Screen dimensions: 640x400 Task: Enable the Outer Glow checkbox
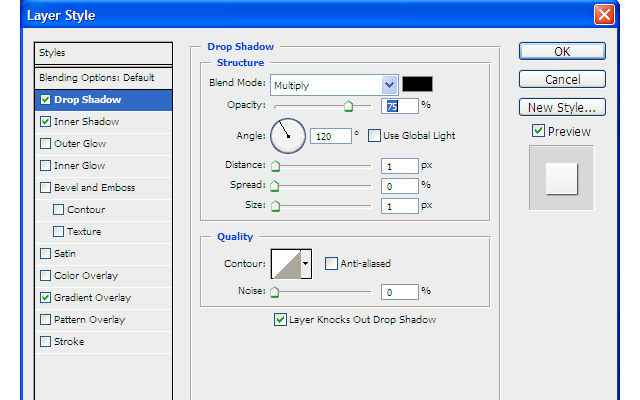pyautogui.click(x=45, y=144)
